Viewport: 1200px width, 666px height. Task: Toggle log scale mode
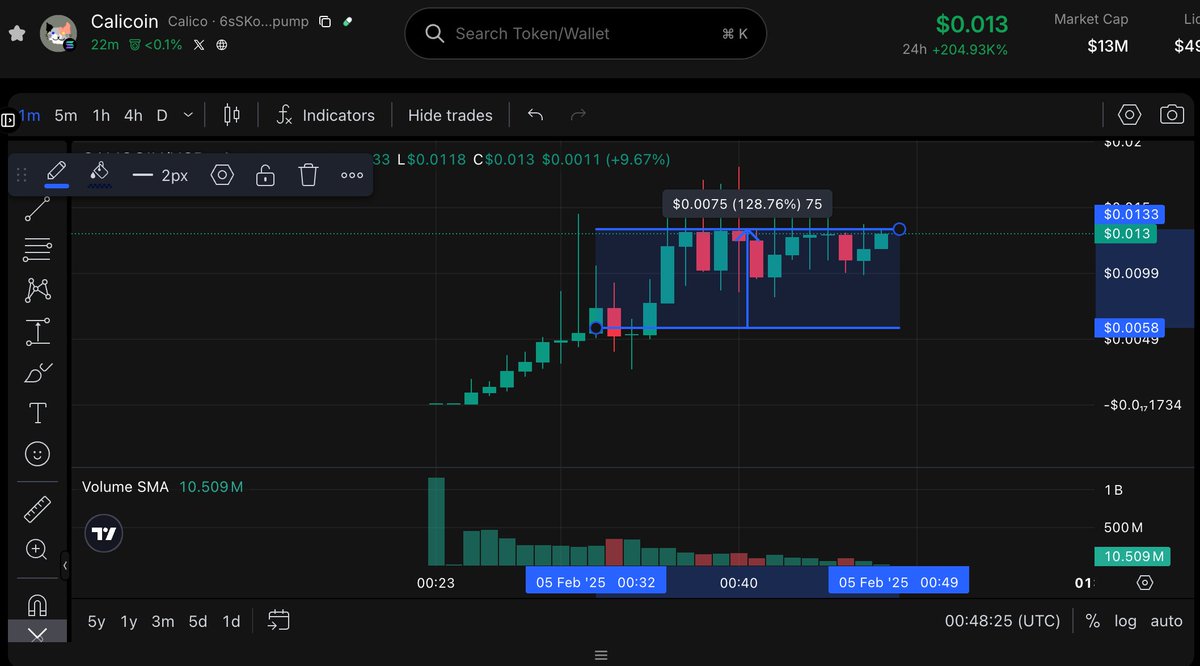(x=1125, y=621)
